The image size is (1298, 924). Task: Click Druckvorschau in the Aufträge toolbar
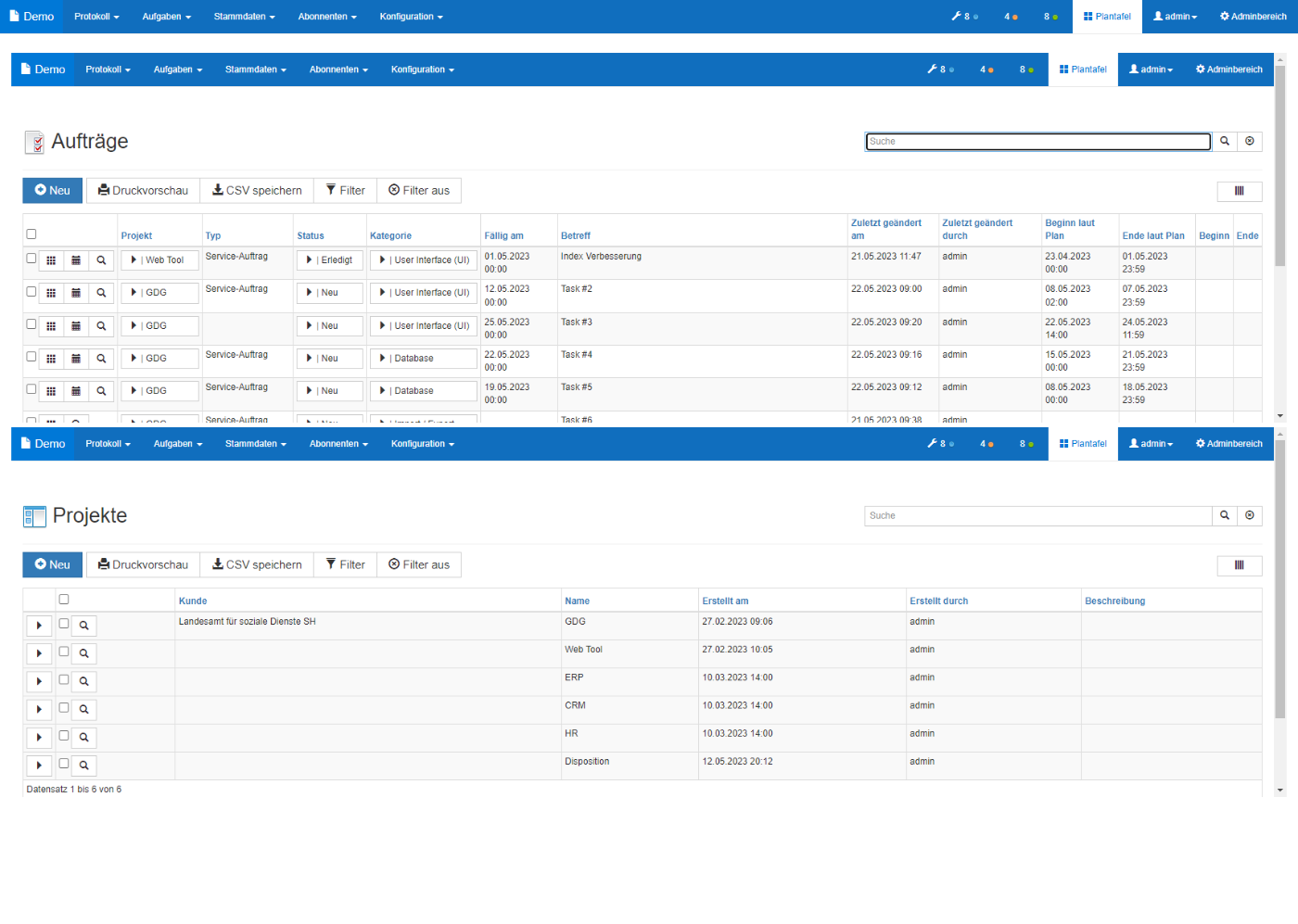143,191
